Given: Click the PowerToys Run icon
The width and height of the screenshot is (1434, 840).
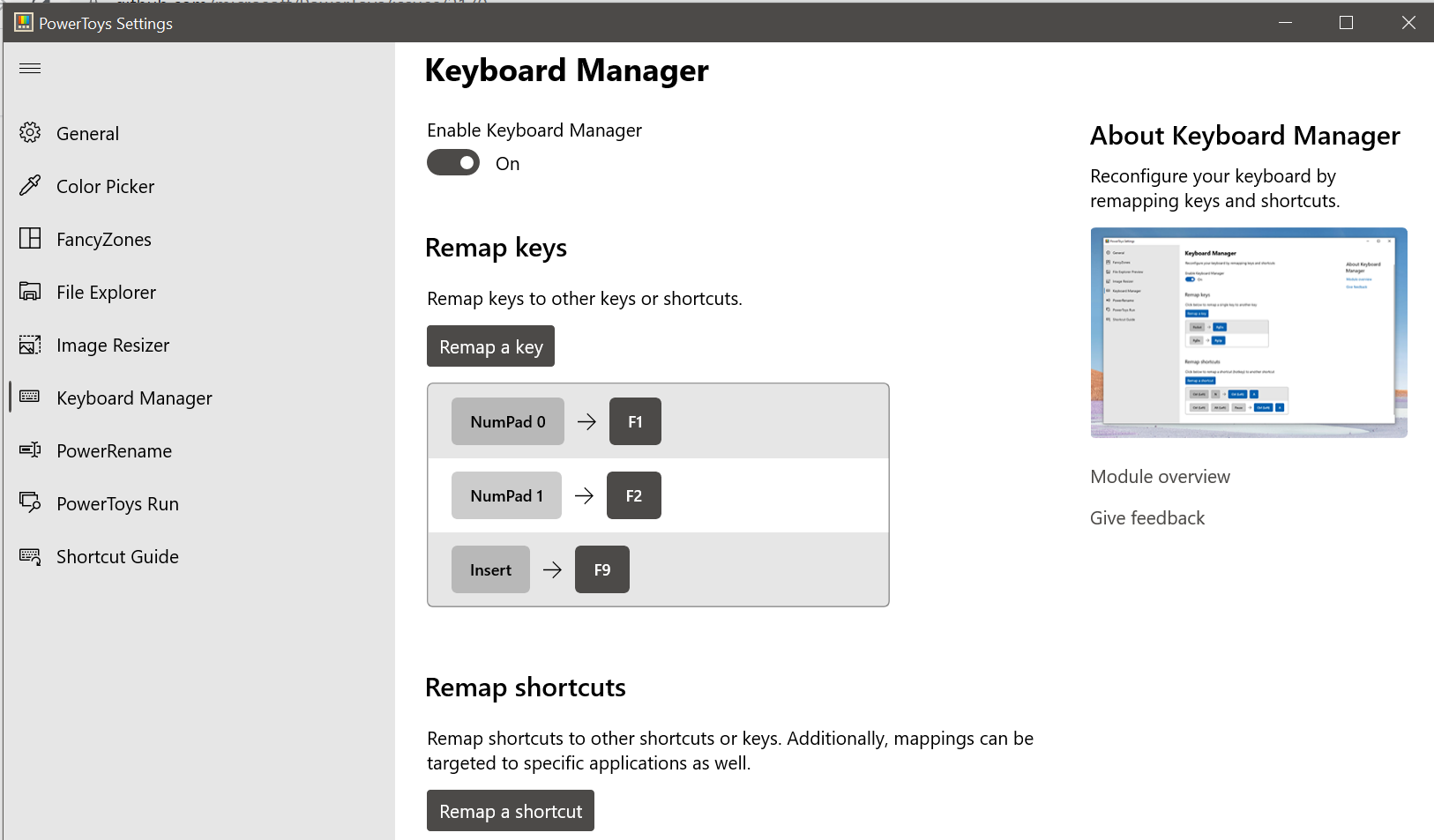Looking at the screenshot, I should 30,502.
